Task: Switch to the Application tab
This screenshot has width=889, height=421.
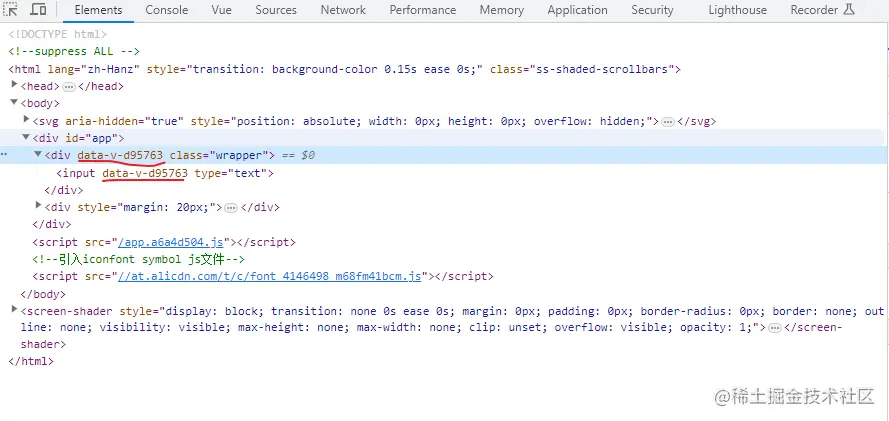Action: pyautogui.click(x=577, y=10)
